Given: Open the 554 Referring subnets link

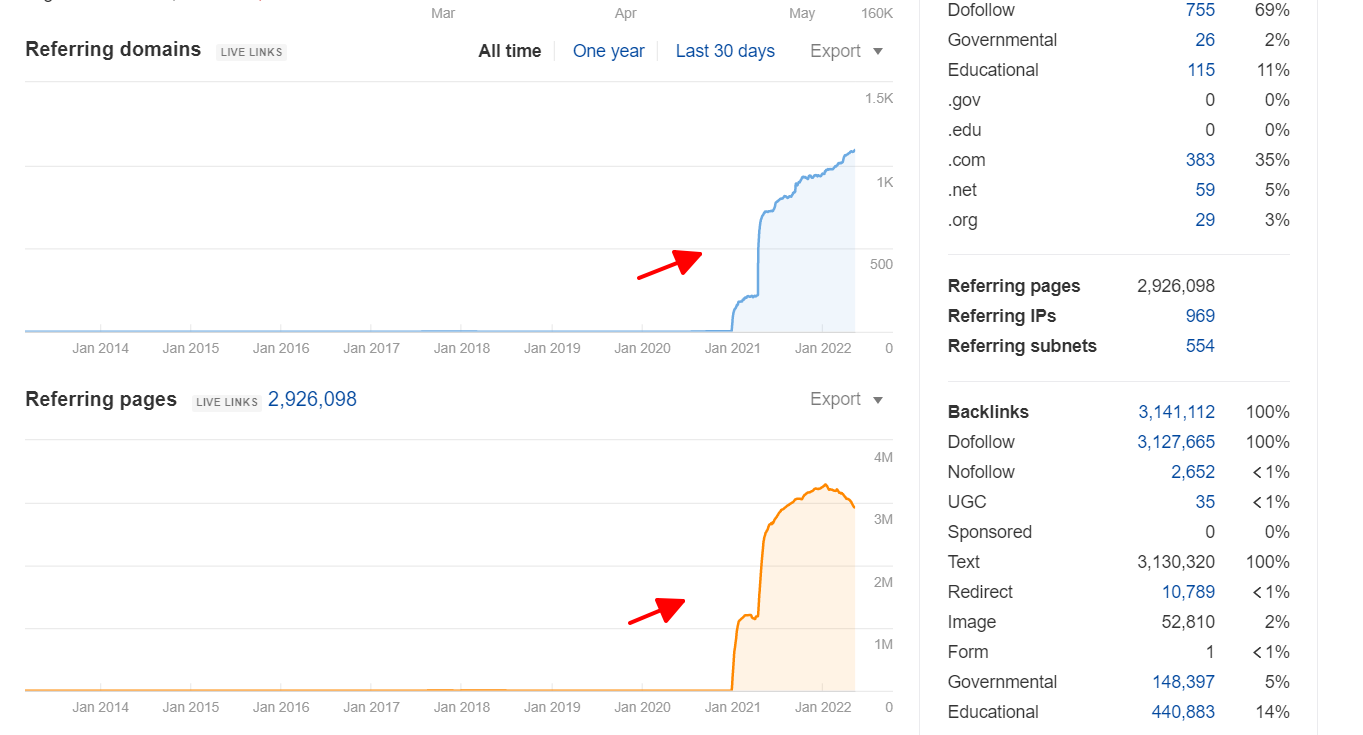Looking at the screenshot, I should click(1200, 346).
